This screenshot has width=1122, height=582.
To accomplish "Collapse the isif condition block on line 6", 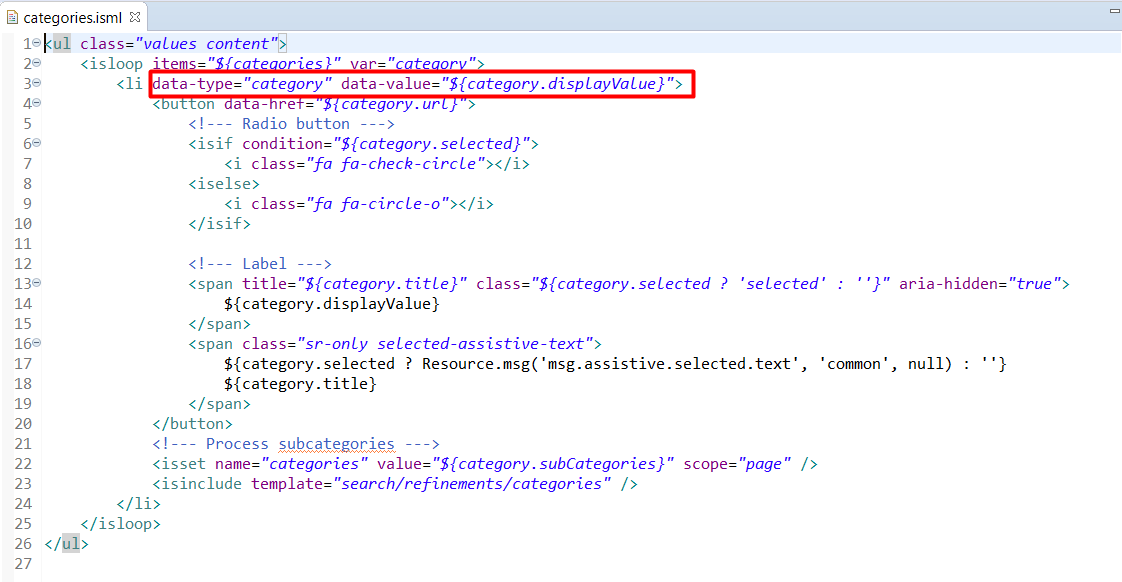I will coord(36,143).
